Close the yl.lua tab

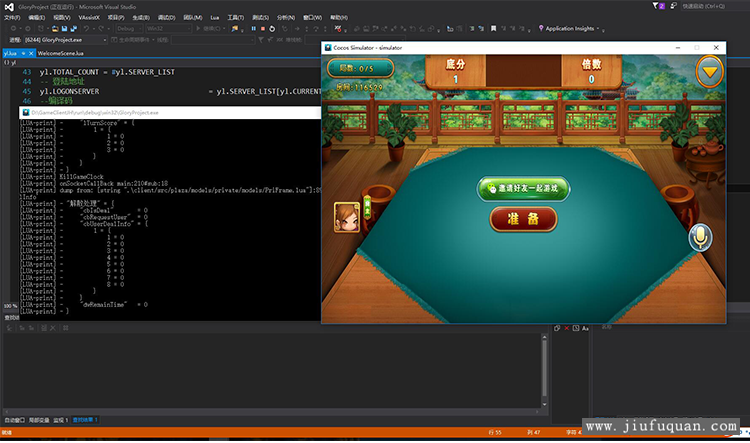pos(31,53)
